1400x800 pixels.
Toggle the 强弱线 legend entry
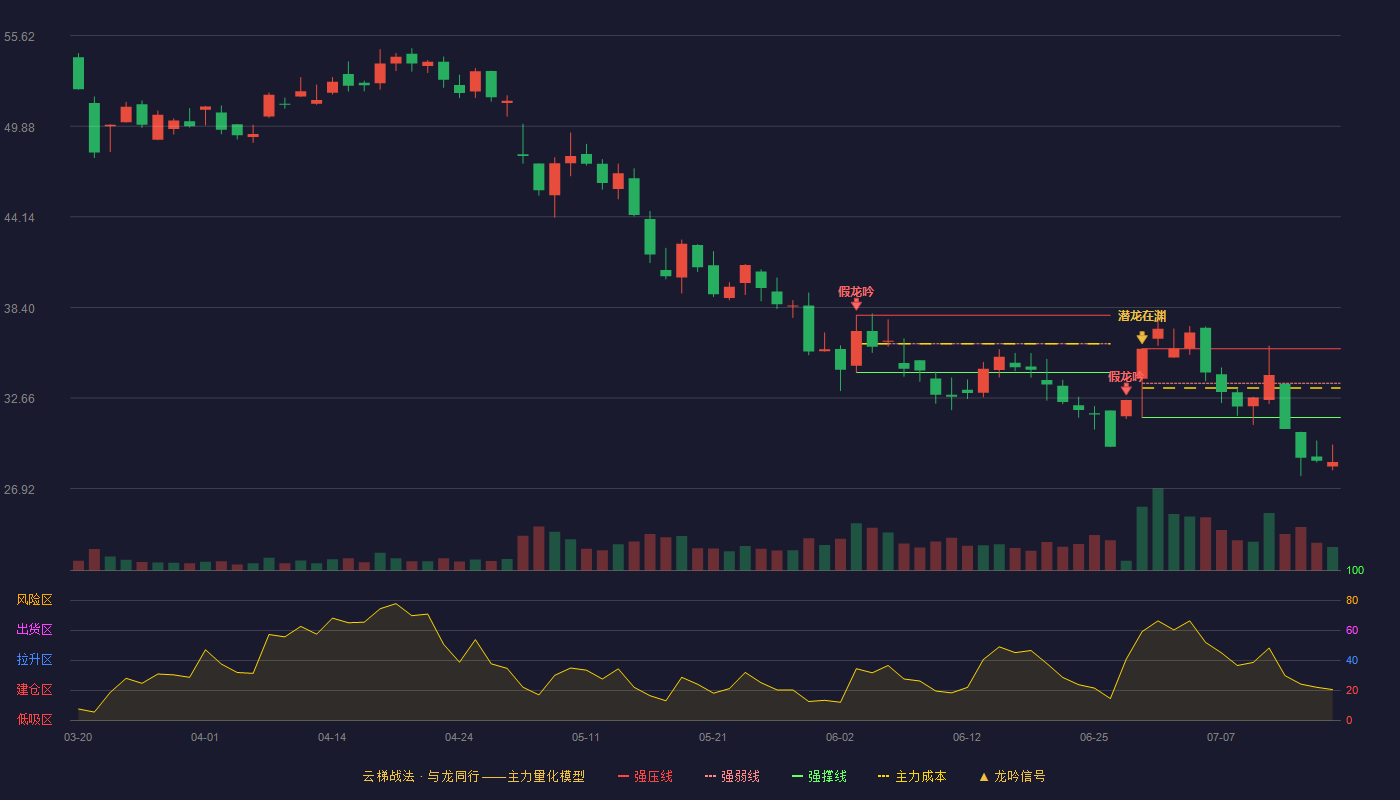tap(732, 776)
